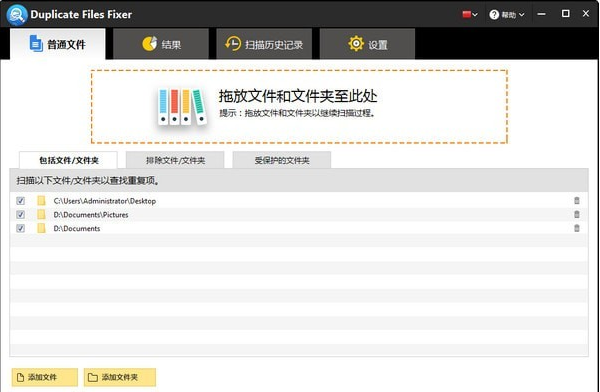Image resolution: width=600 pixels, height=392 pixels.
Task: Click folder icon of D:\Documents\Pictures row
Action: coord(41,215)
